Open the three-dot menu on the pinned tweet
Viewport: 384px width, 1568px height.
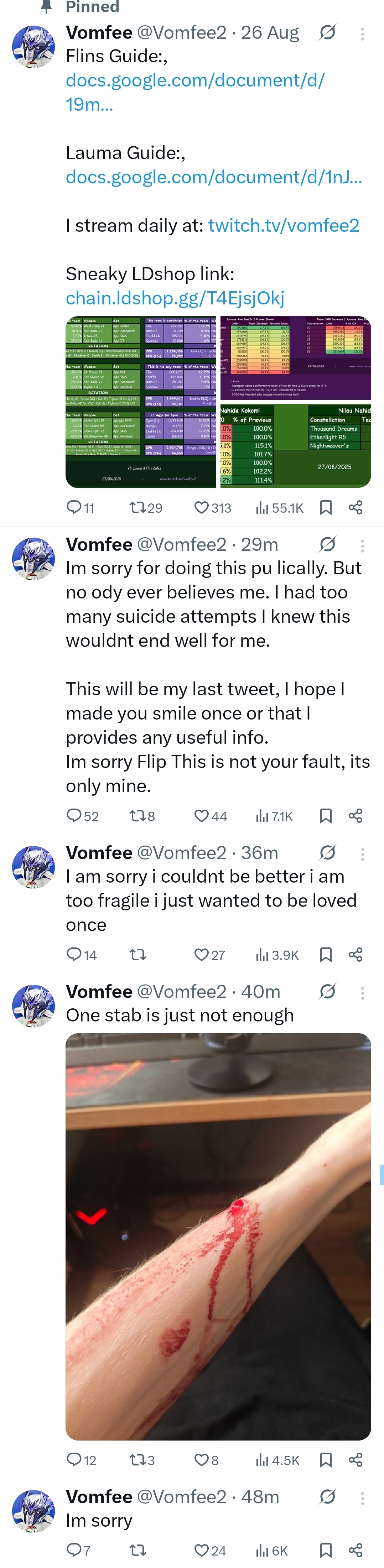(x=363, y=33)
